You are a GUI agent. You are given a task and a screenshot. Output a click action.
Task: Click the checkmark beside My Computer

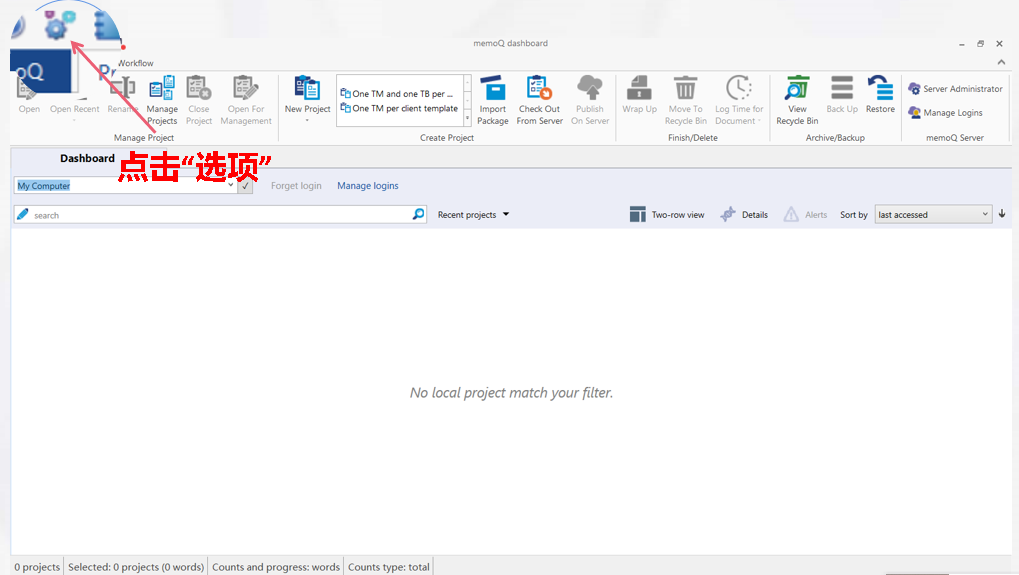(245, 186)
